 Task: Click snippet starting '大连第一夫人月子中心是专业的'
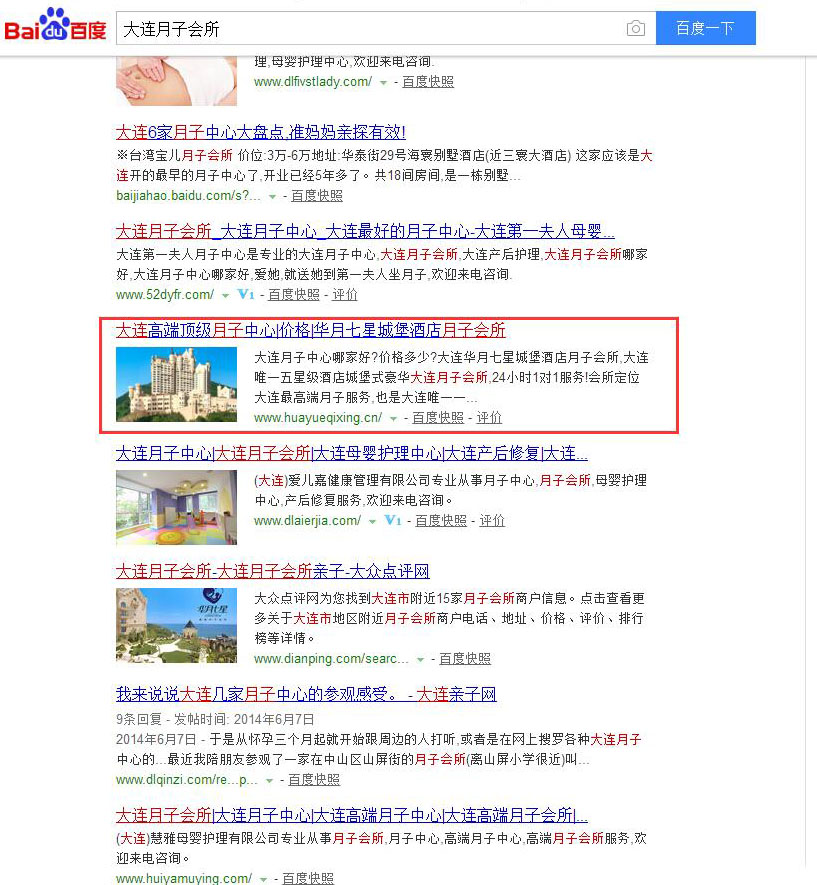tap(382, 264)
